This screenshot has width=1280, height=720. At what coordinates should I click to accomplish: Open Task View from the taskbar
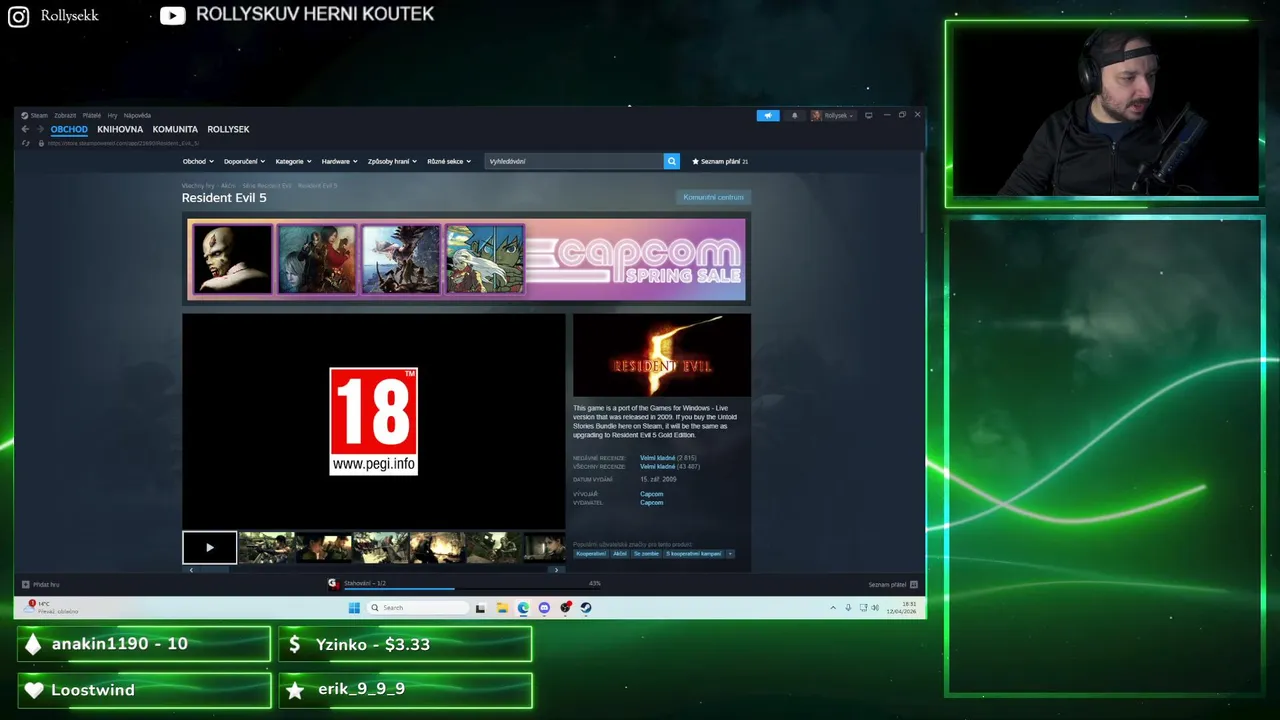click(480, 607)
